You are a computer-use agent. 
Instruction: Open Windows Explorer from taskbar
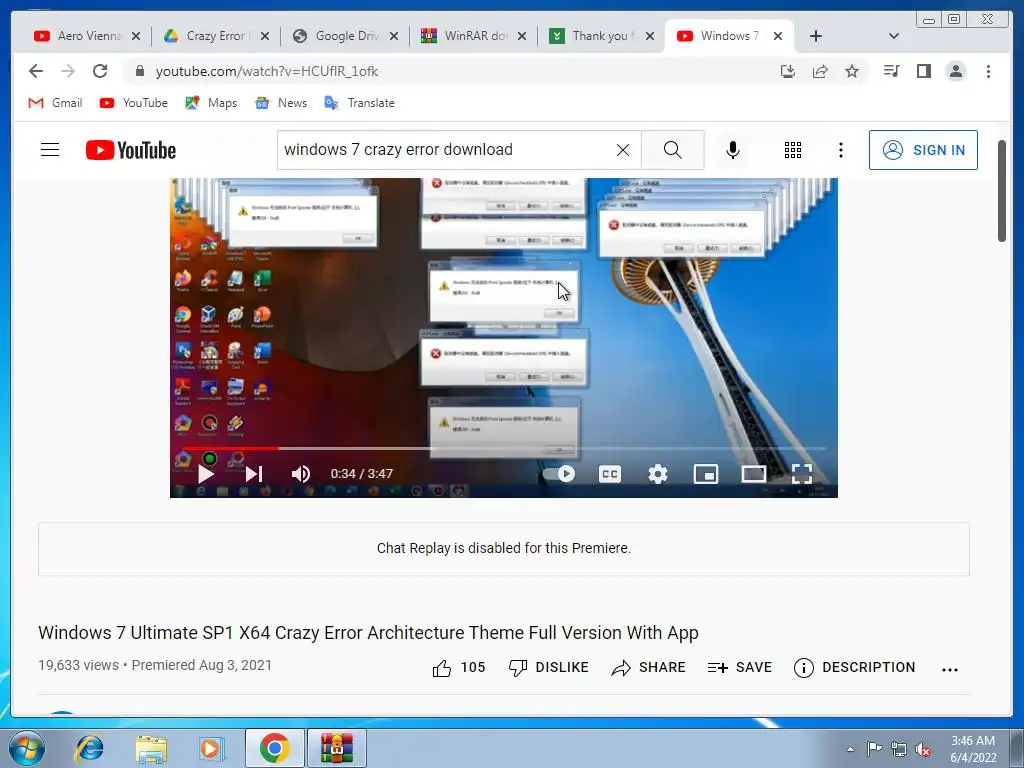(x=151, y=748)
